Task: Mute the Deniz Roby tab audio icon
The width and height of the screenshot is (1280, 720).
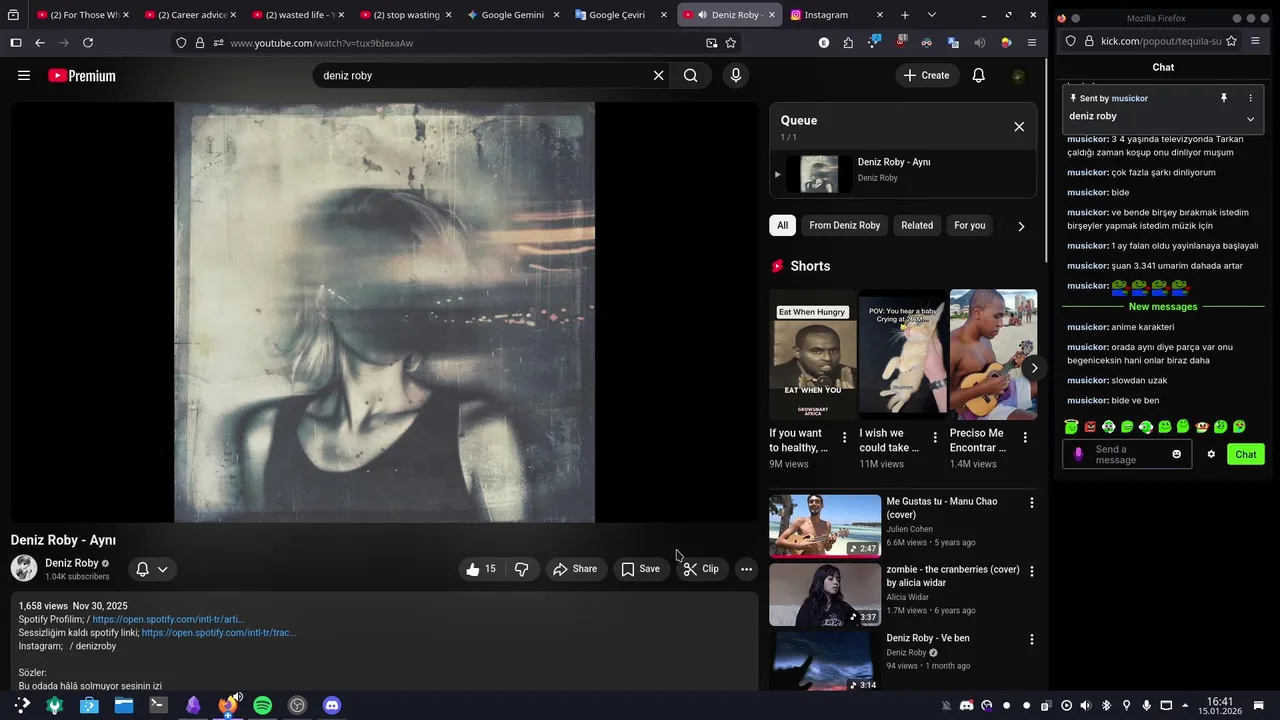Action: coord(703,15)
